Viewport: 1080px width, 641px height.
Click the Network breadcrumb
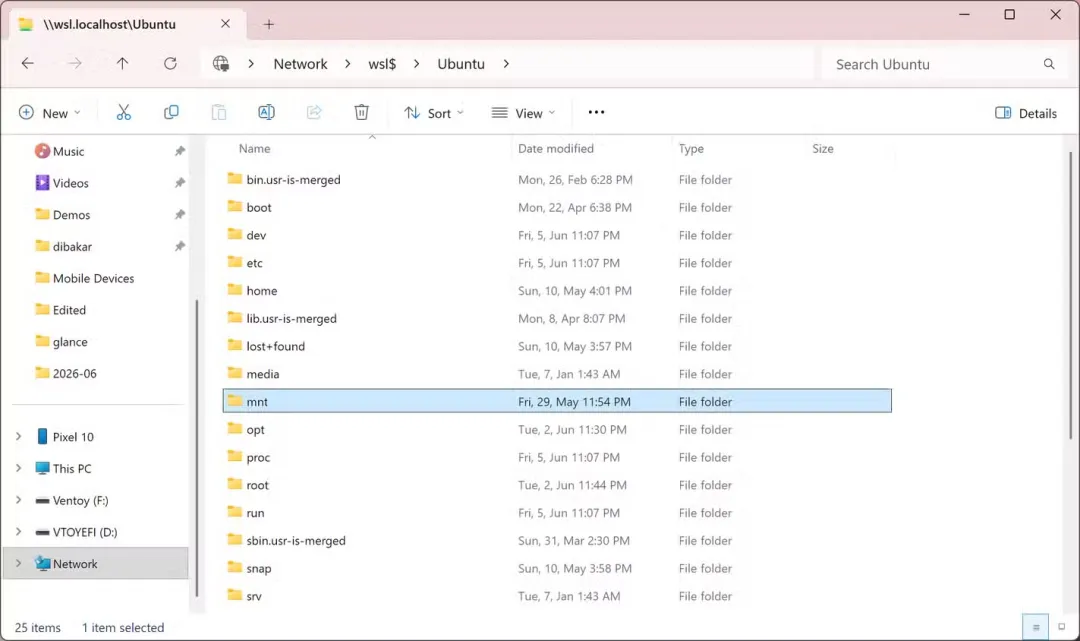[300, 63]
